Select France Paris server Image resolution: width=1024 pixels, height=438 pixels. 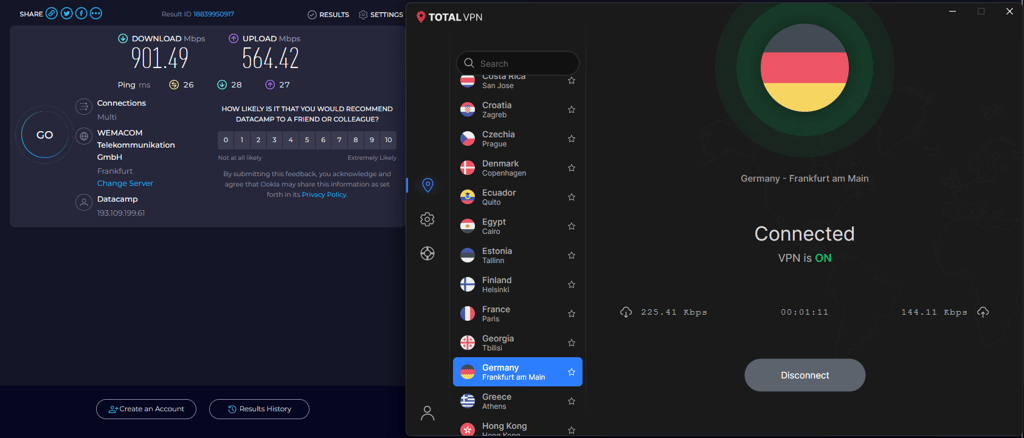[518, 314]
